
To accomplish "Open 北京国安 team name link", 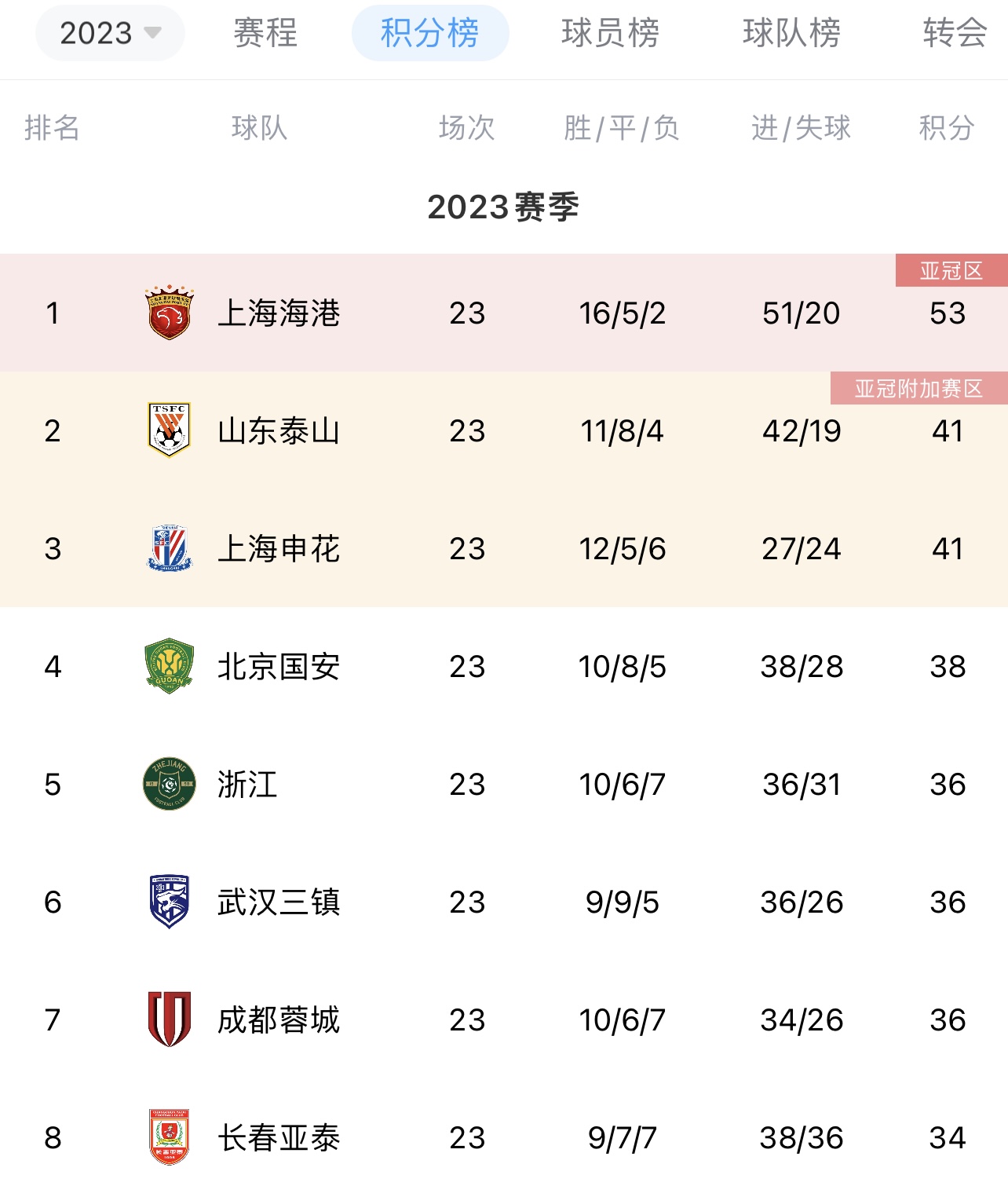I will [x=279, y=666].
